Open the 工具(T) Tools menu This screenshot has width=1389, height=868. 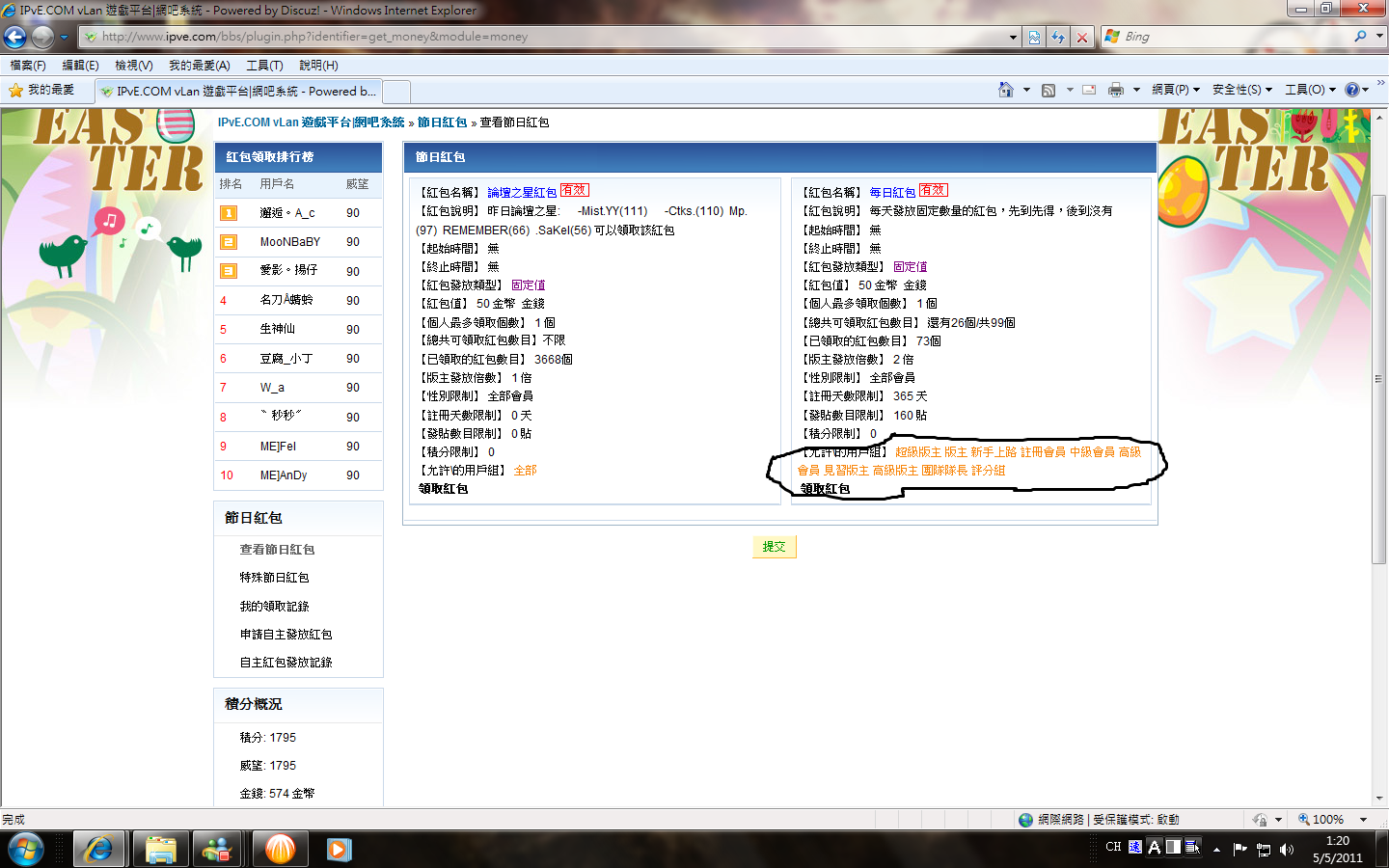point(264,66)
